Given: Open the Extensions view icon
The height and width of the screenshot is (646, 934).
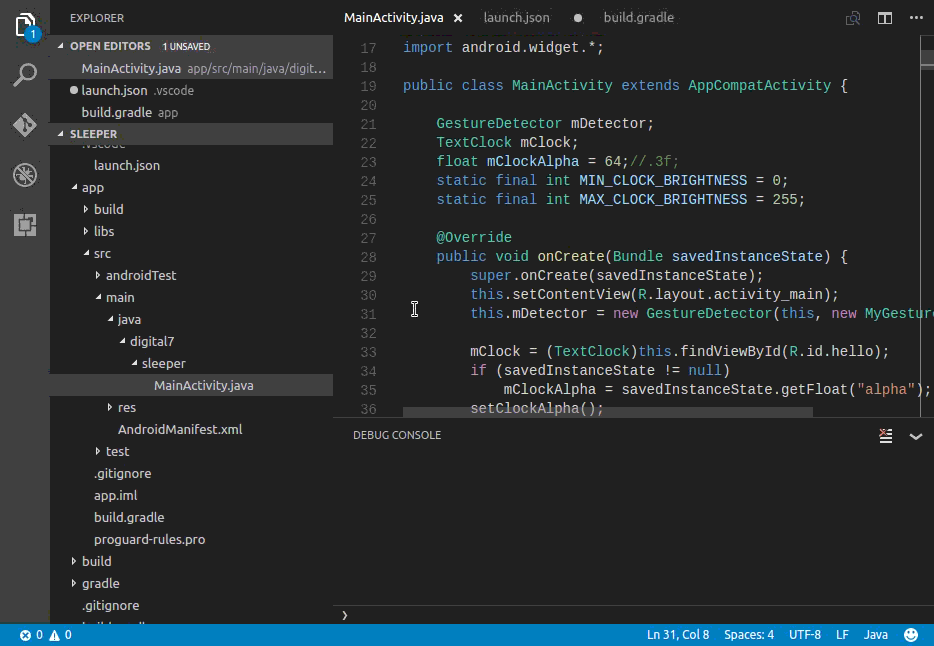Looking at the screenshot, I should click(x=25, y=225).
